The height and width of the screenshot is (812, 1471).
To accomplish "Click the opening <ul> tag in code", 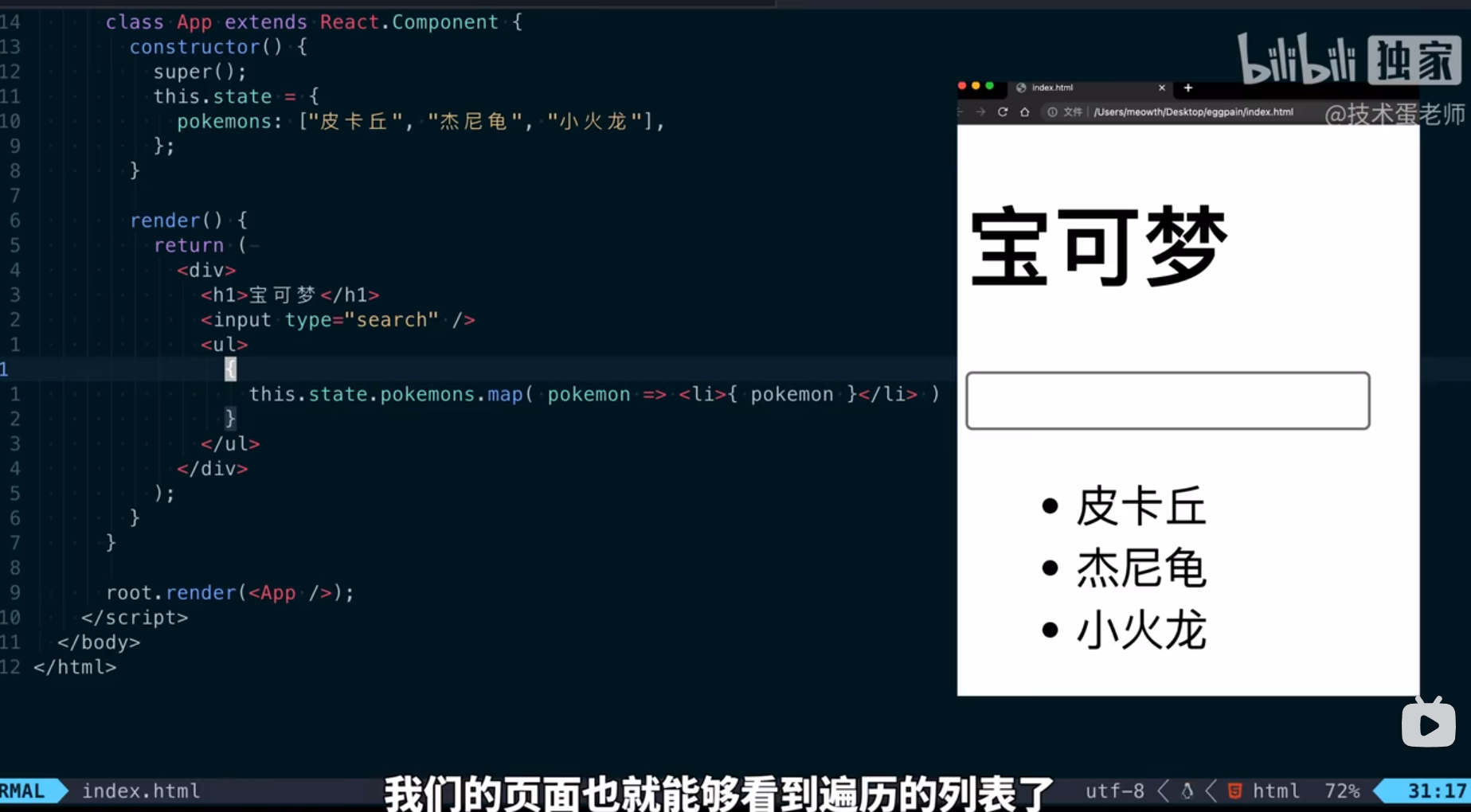I will (224, 345).
